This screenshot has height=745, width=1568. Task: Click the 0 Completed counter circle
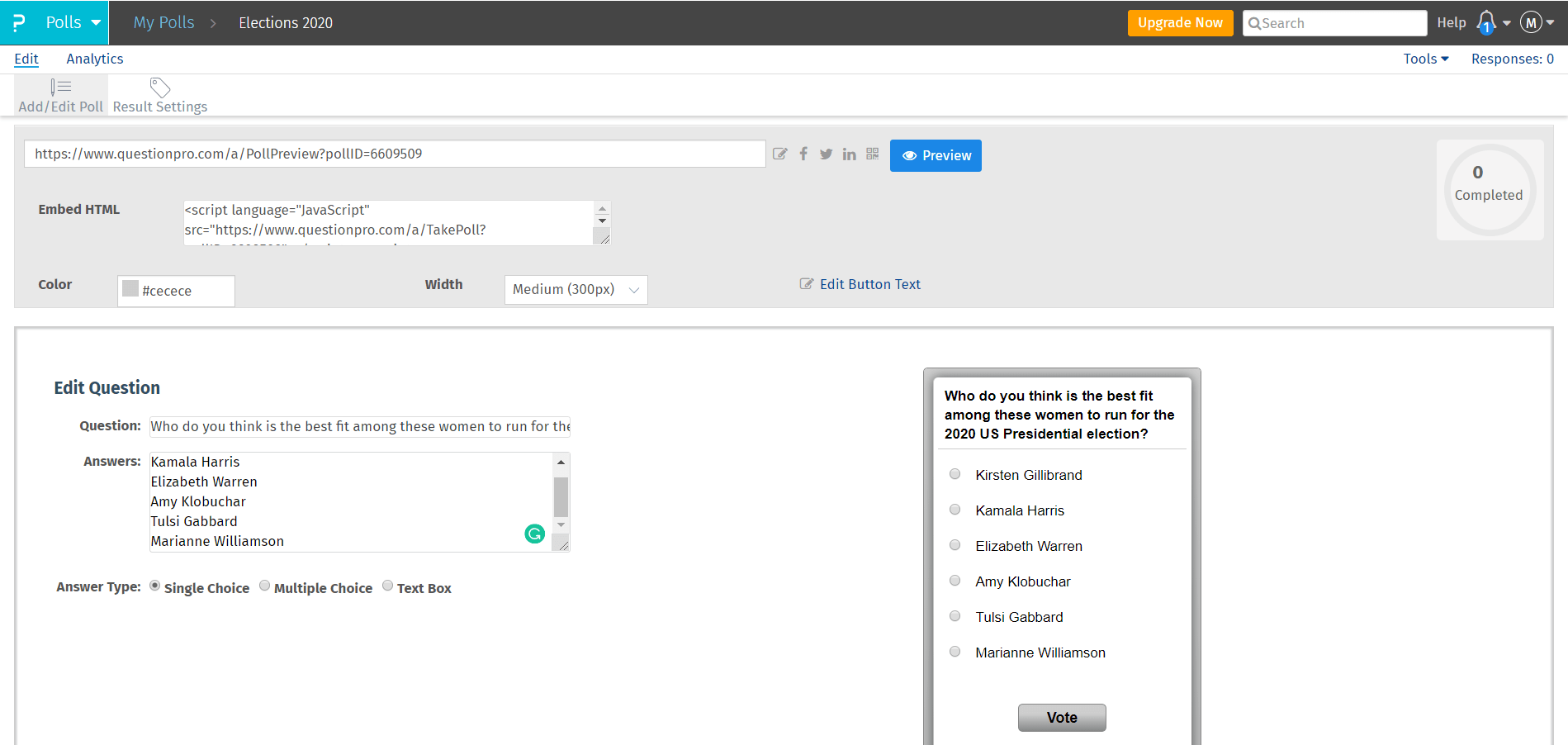coord(1489,189)
